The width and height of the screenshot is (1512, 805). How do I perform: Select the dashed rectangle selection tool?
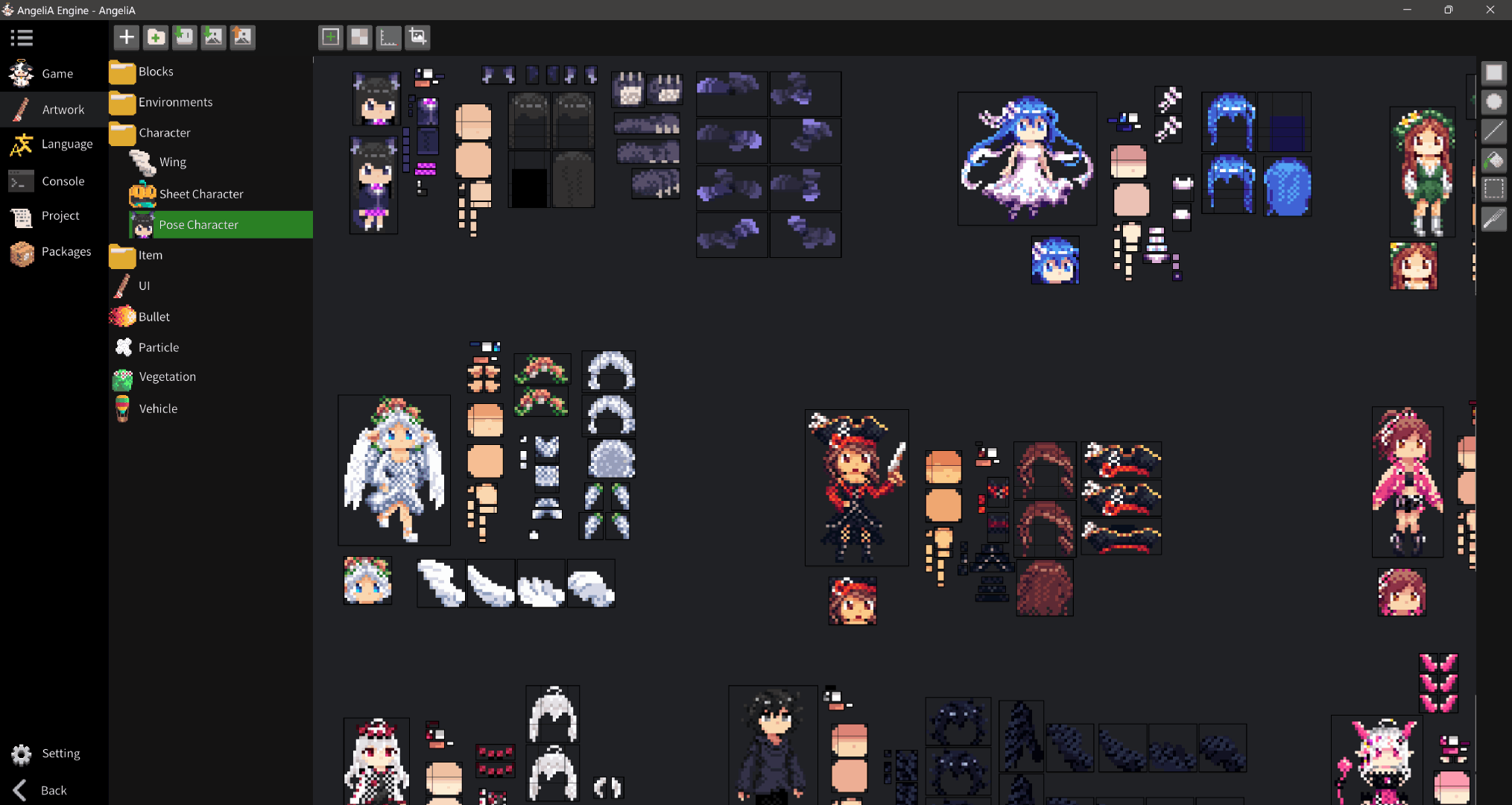point(1493,189)
